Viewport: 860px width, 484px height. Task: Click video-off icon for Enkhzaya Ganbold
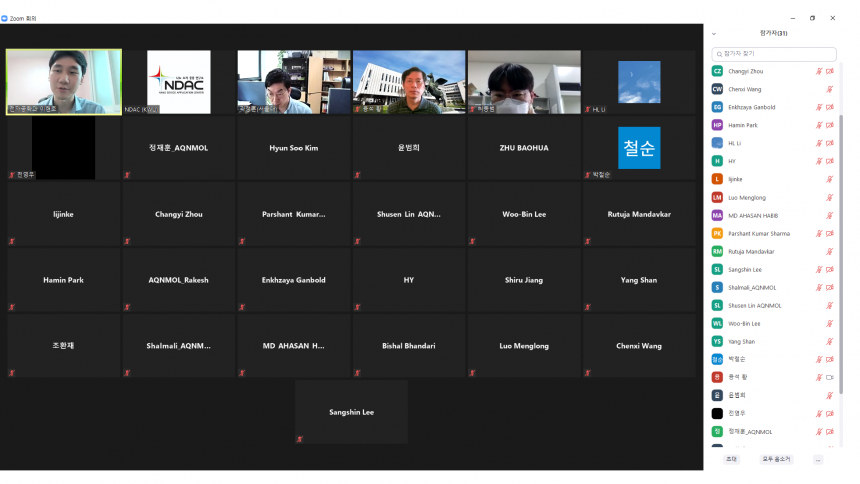pyautogui.click(x=829, y=107)
